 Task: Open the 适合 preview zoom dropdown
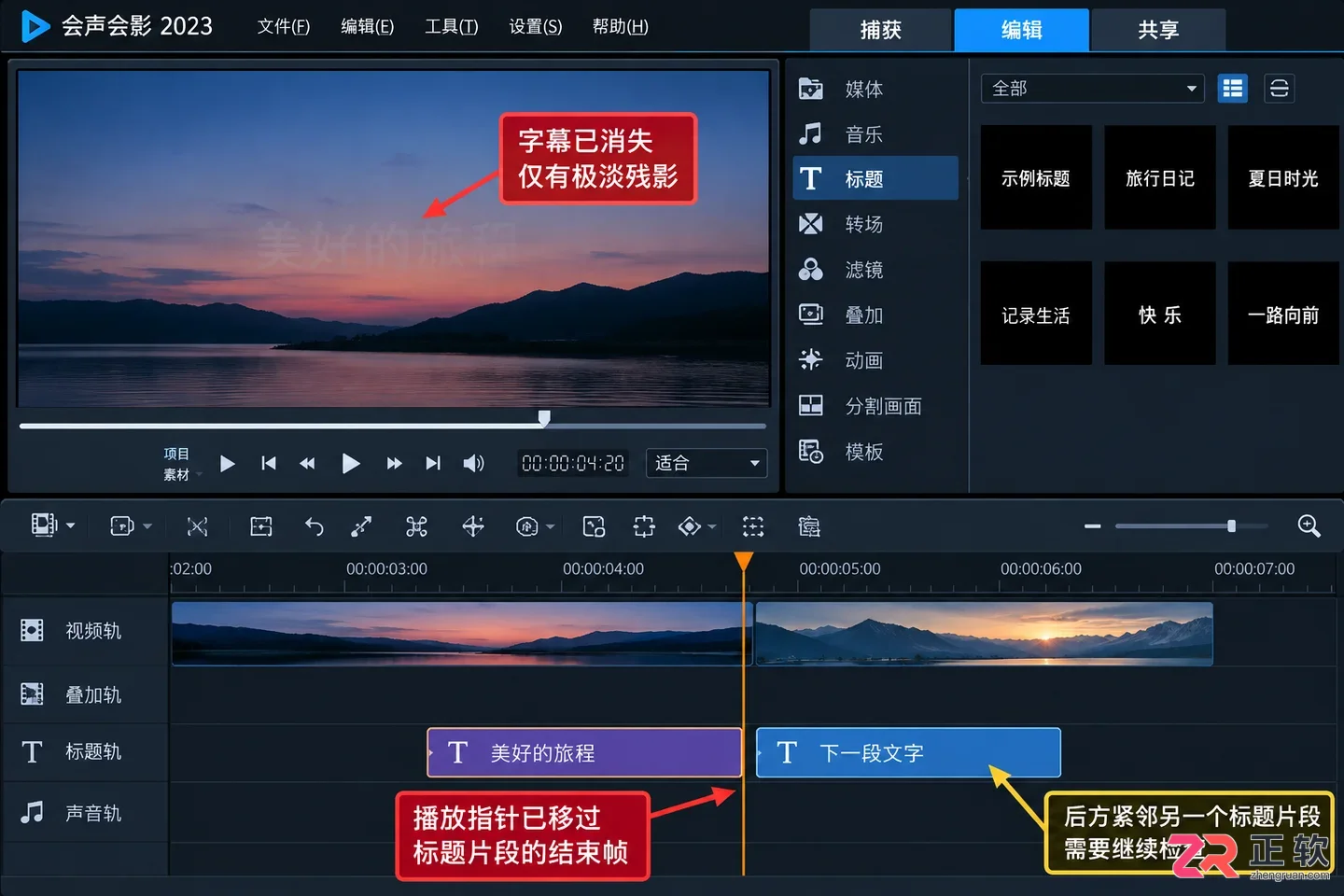[707, 463]
